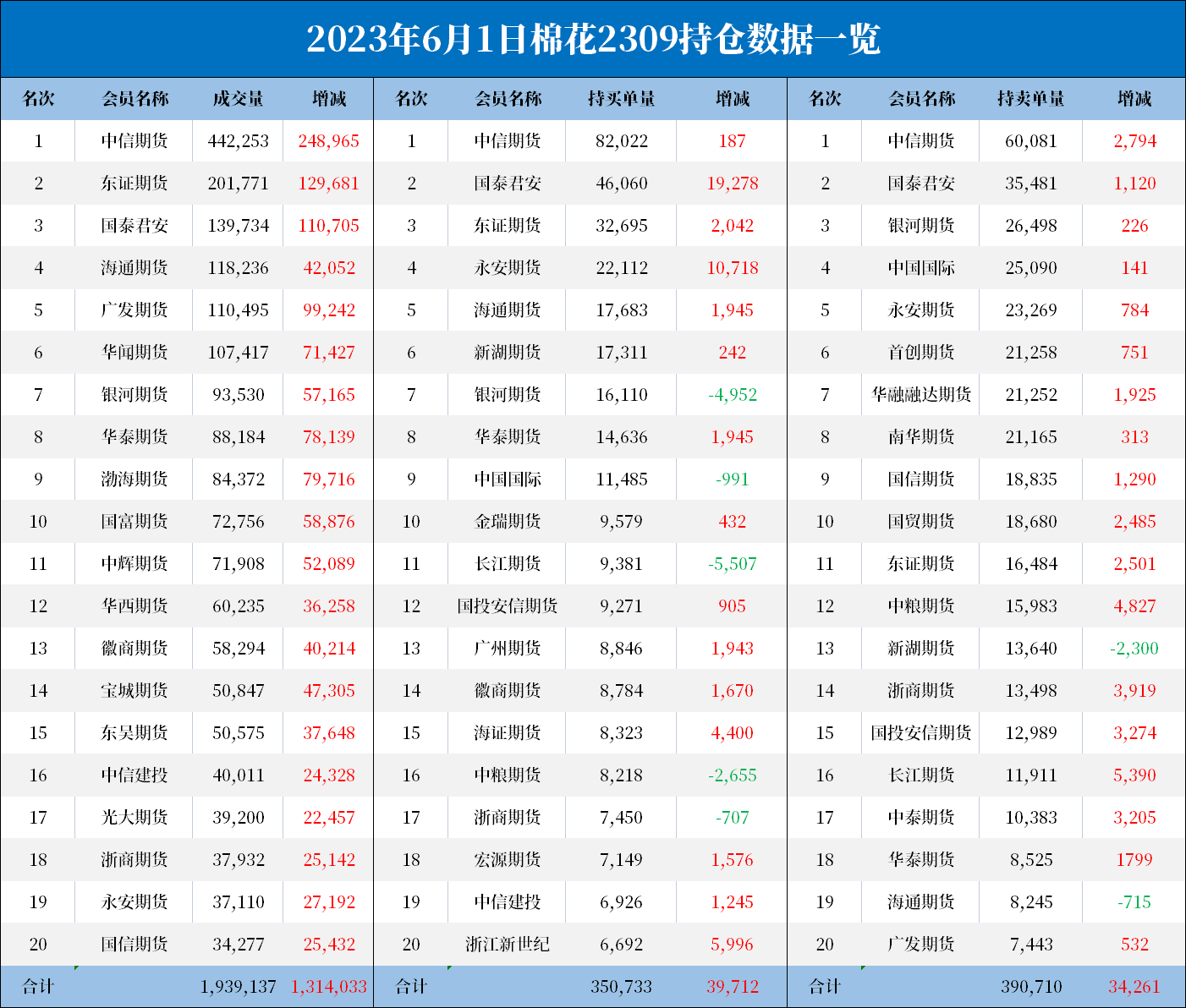Click the 金瑞期货 member name
Viewport: 1186px width, 1008px height.
508,522
